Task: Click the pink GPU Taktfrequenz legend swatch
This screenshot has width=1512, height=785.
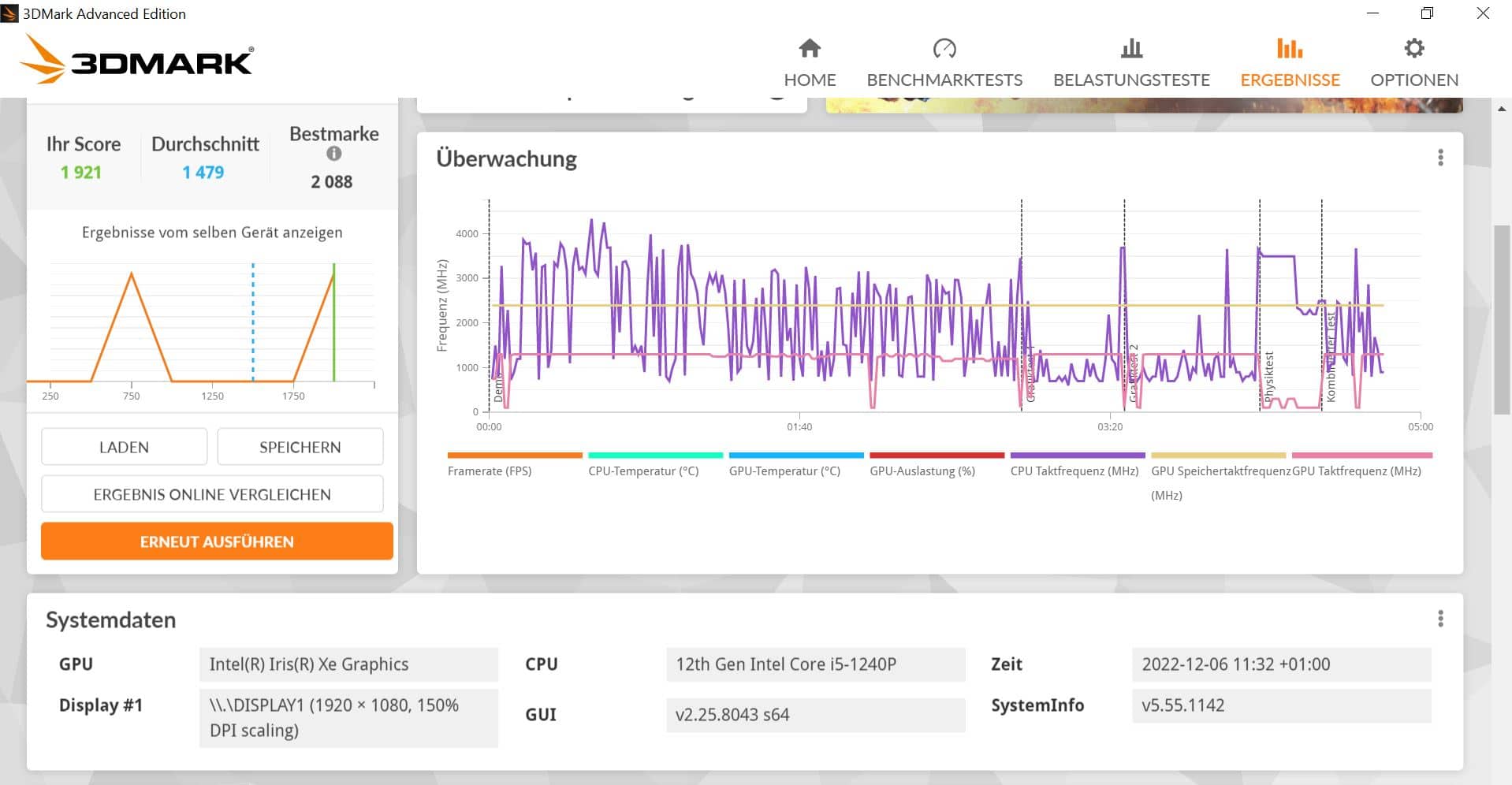Action: coord(1361,456)
